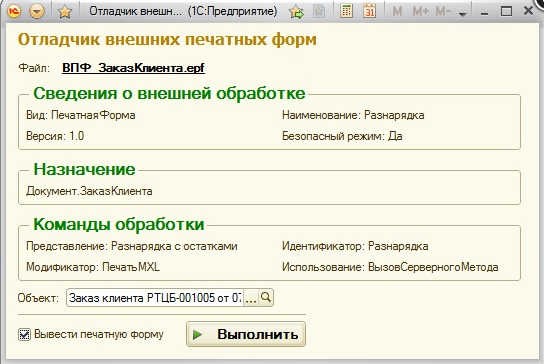Click the Объект input field

point(155,298)
